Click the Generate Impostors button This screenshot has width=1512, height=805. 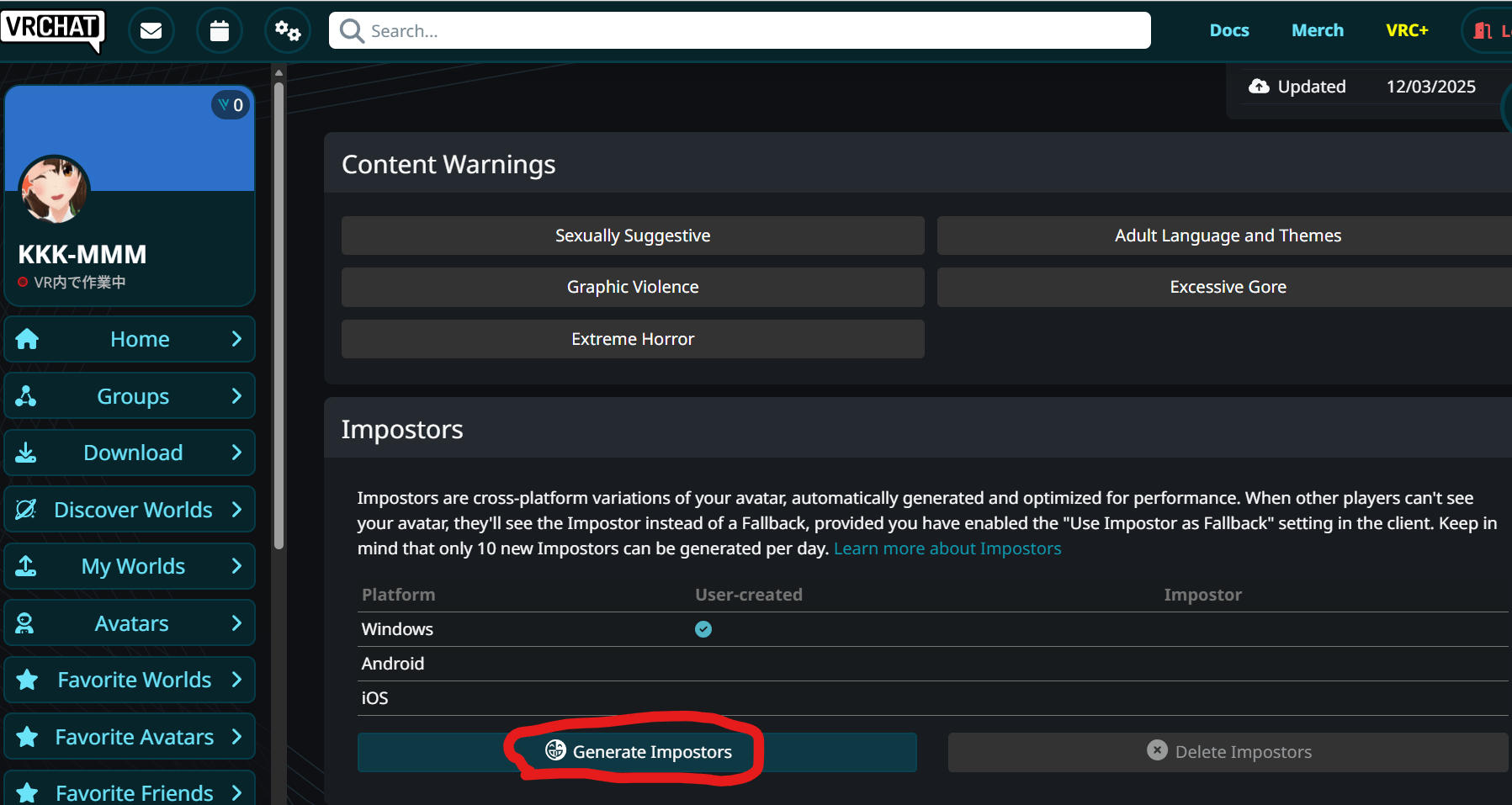pos(637,752)
